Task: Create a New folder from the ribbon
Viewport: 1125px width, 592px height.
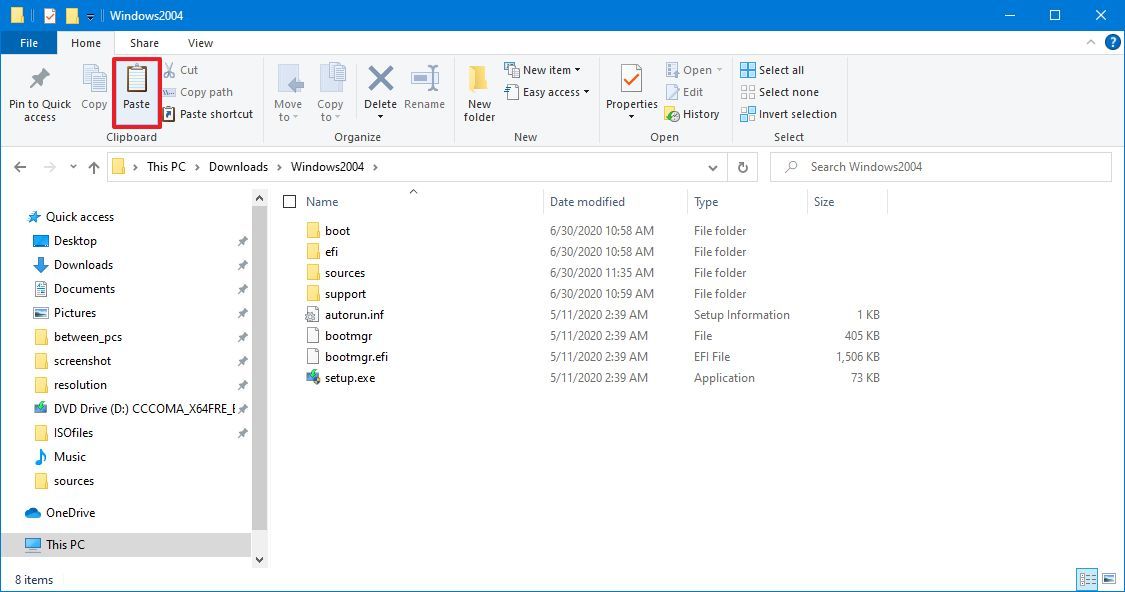Action: pyautogui.click(x=478, y=92)
